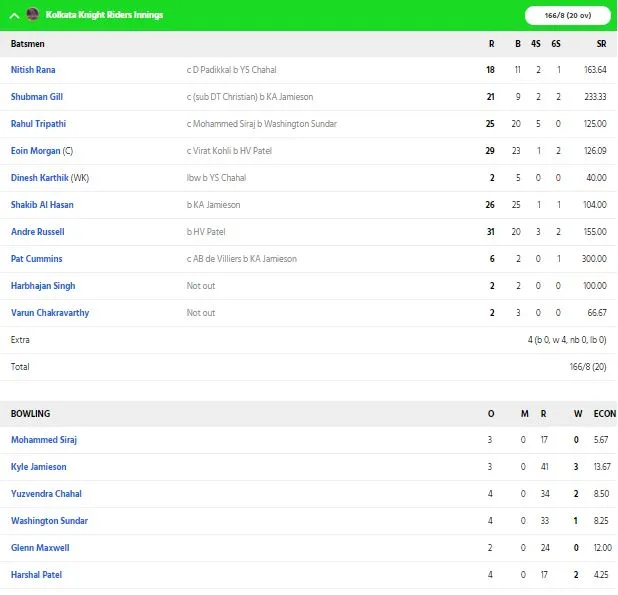This screenshot has width=618, height=595.
Task: Open bowler Washington Sundar's profile
Action: pyautogui.click(x=49, y=521)
